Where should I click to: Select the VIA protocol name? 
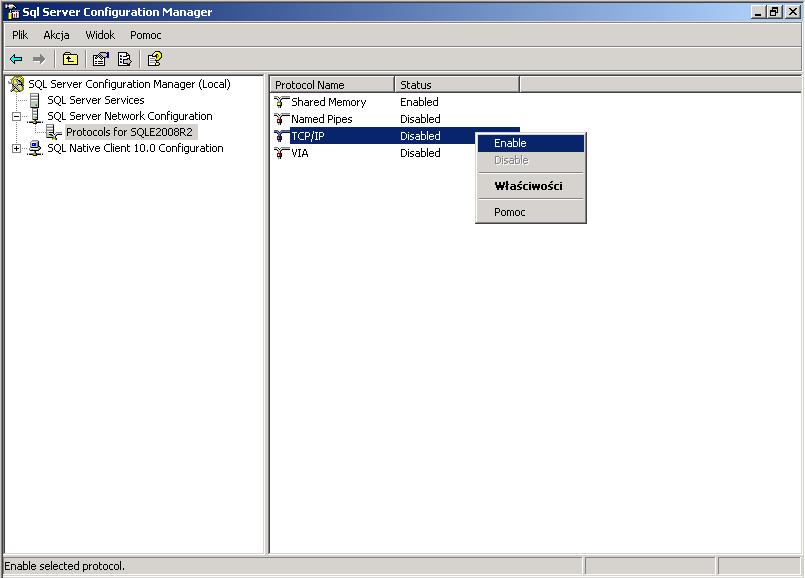(x=300, y=153)
